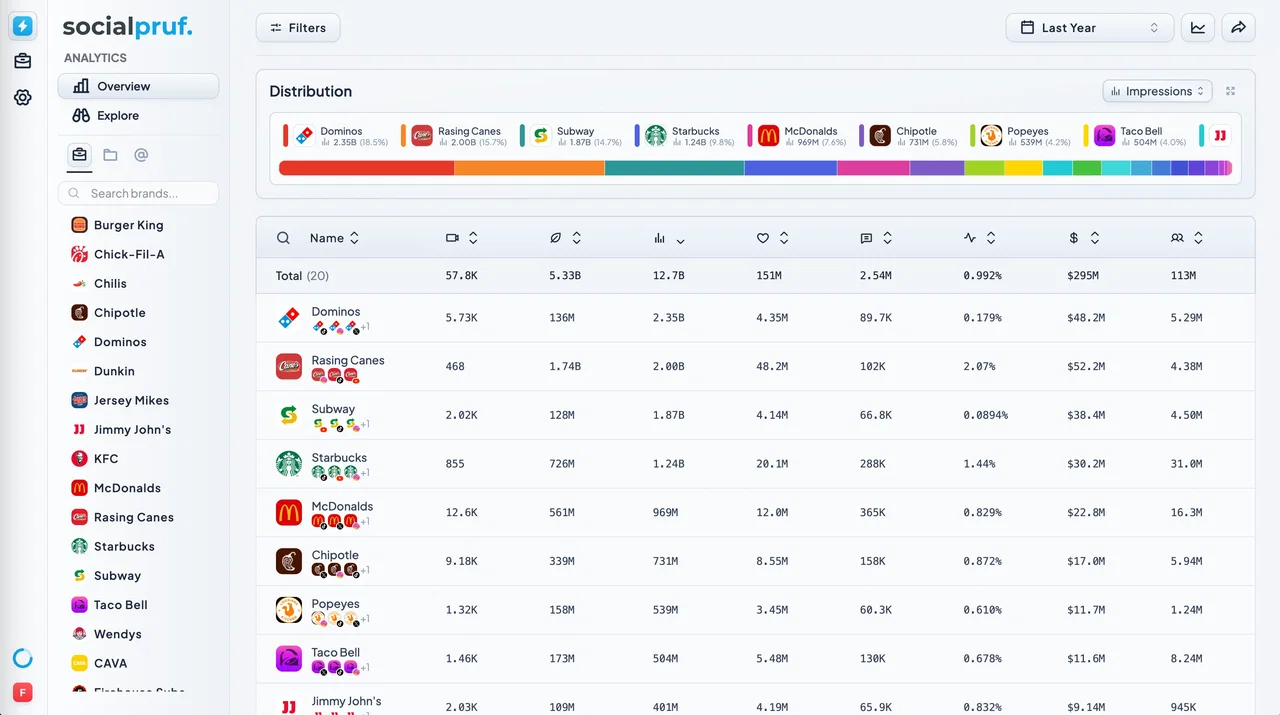This screenshot has height=715, width=1280.
Task: Select Burger King in the sidebar
Action: point(128,225)
